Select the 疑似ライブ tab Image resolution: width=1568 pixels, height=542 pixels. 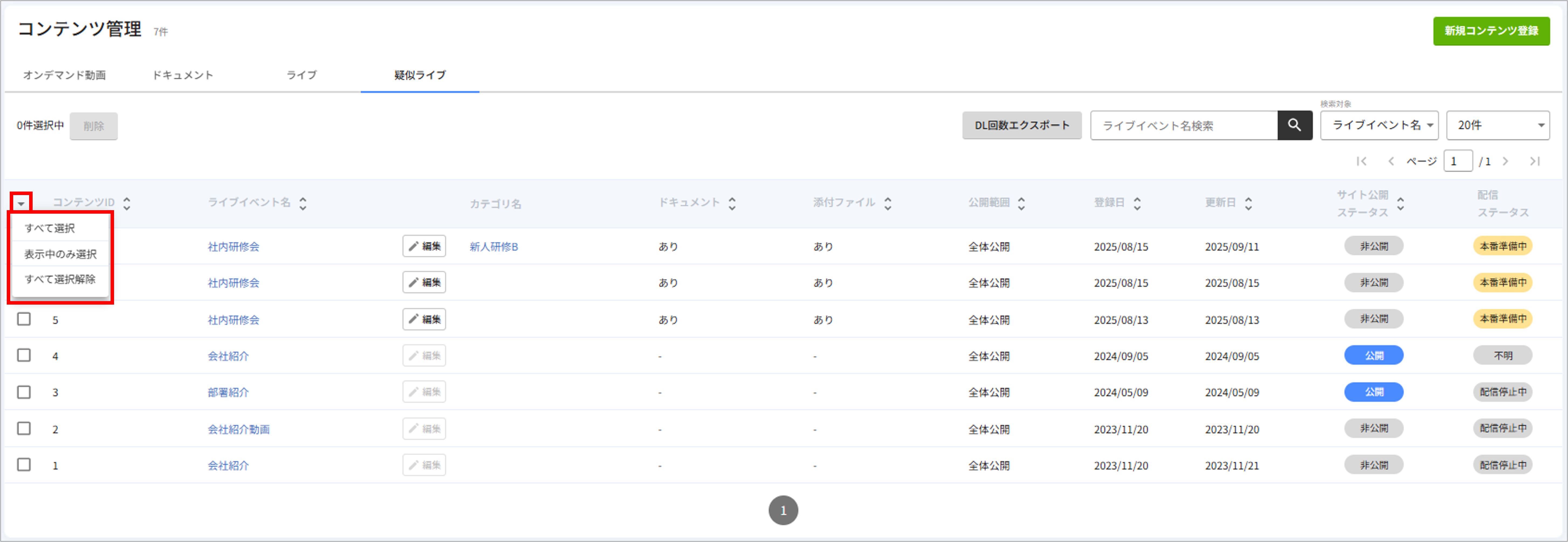(420, 75)
